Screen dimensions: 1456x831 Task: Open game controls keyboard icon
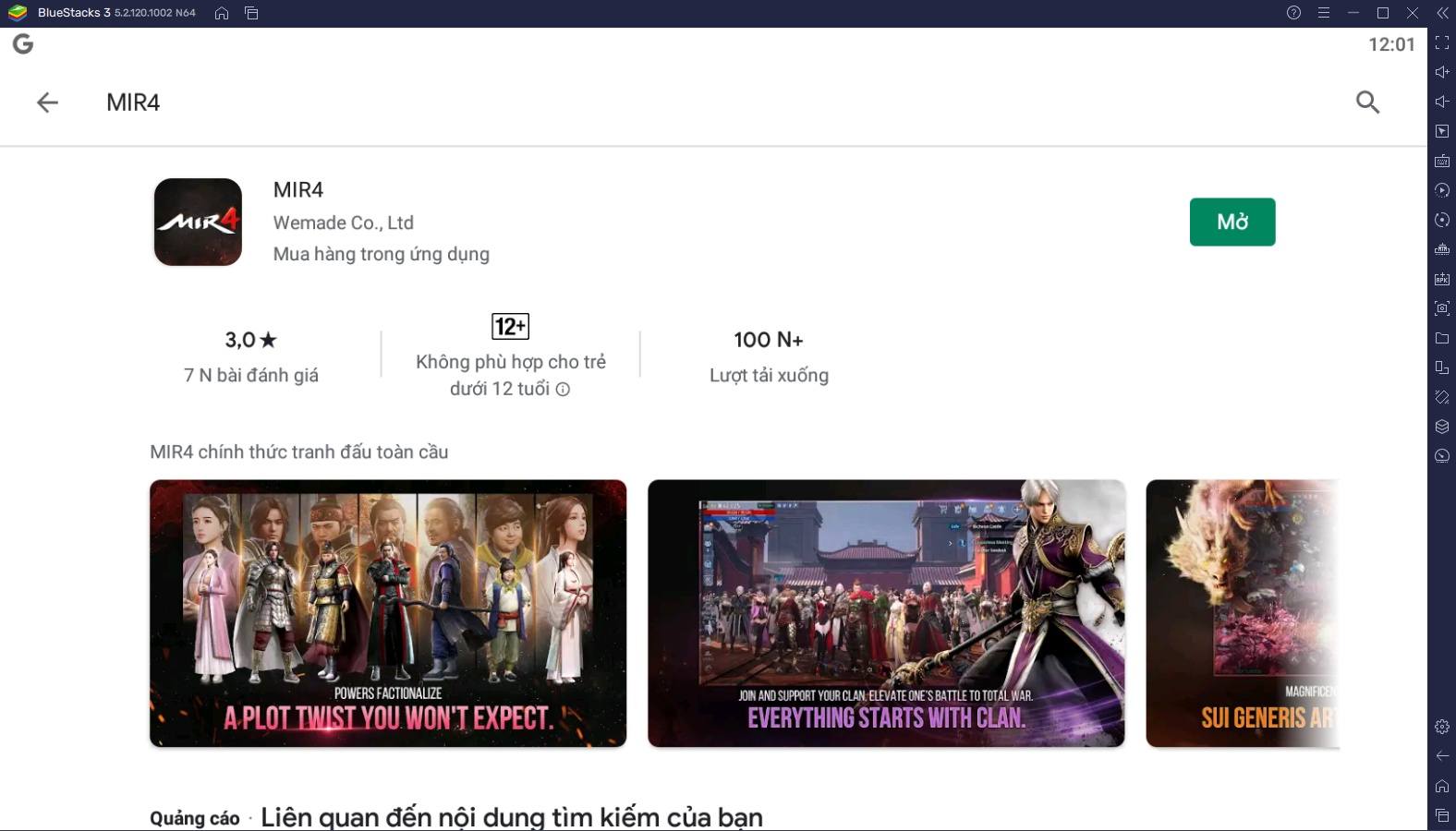(x=1442, y=161)
